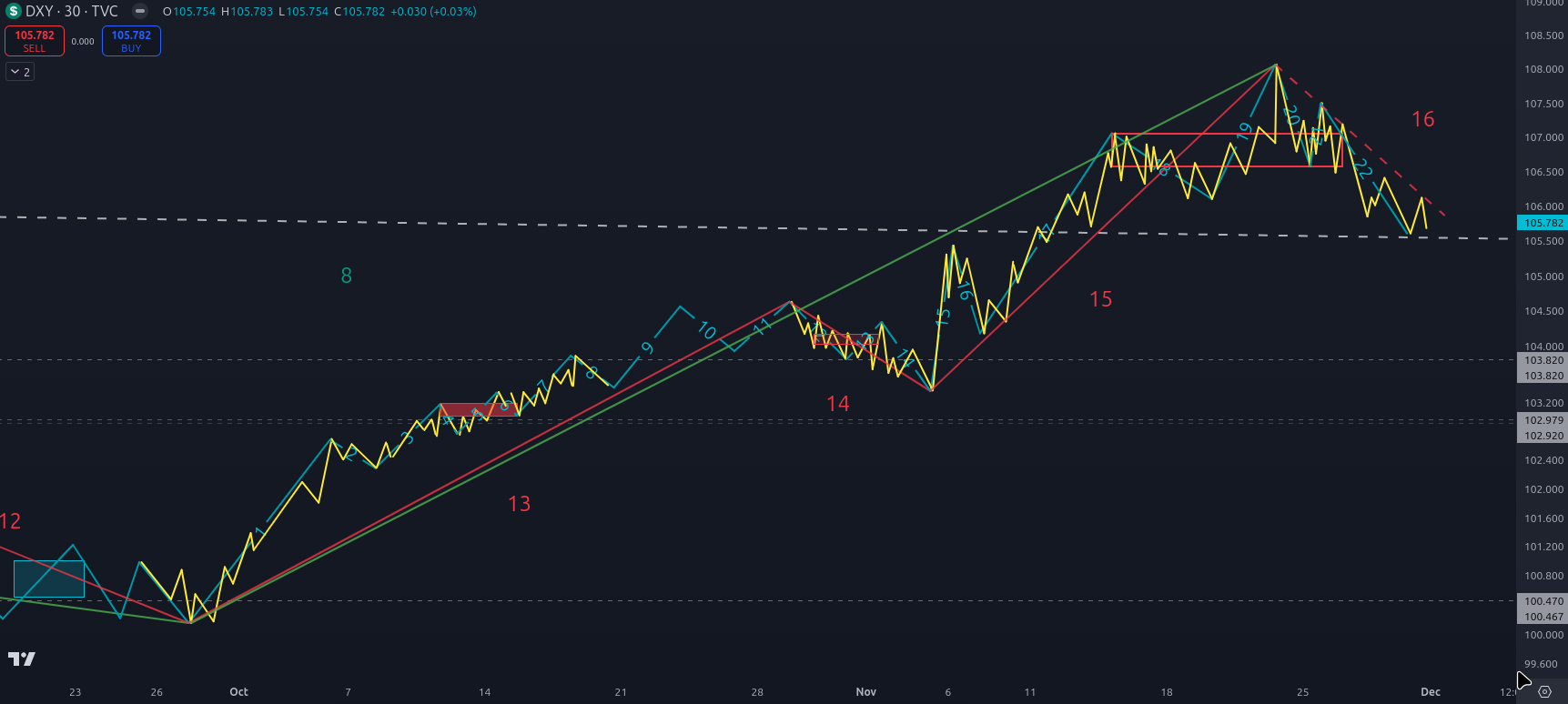Screen dimensions: 1568x704
Task: Collapse the indicator legend showing 2
Action: (x=20, y=72)
